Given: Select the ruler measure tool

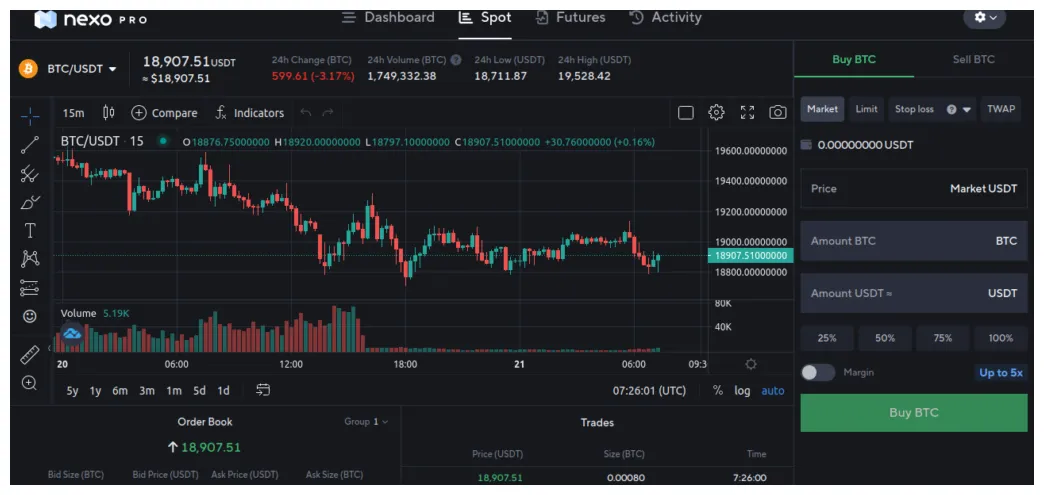Looking at the screenshot, I should [30, 355].
